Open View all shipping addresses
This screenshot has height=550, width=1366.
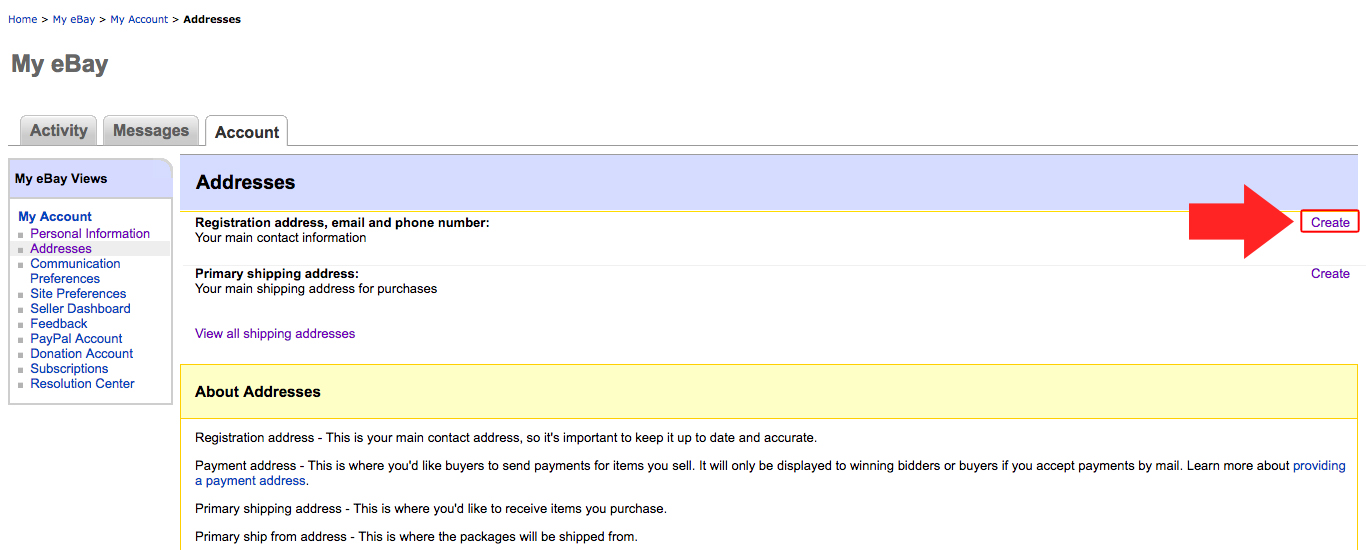point(275,334)
